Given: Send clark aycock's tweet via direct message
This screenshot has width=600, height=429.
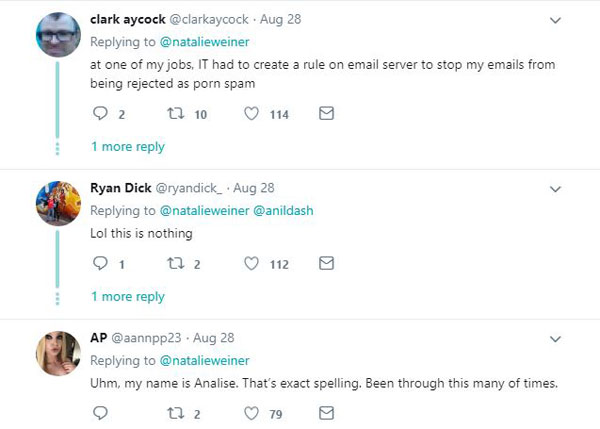Looking at the screenshot, I should 326,113.
